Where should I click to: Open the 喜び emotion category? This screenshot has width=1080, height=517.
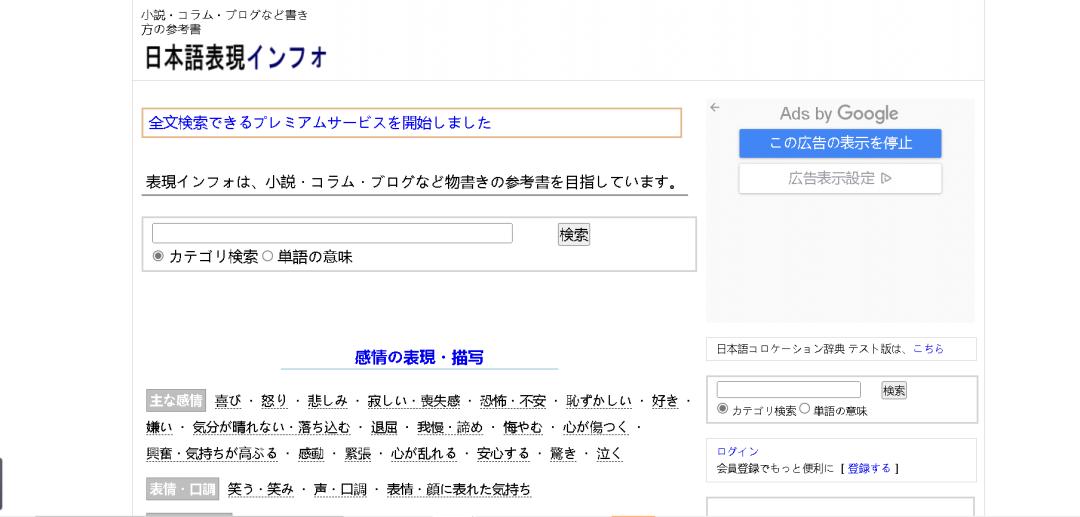228,401
